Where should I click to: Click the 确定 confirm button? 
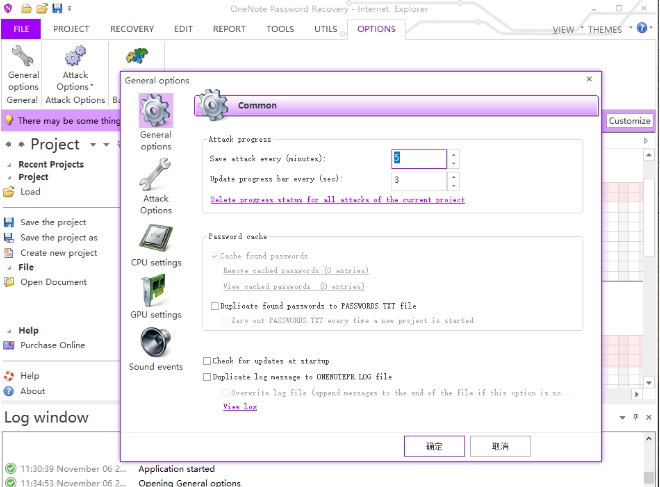point(434,446)
